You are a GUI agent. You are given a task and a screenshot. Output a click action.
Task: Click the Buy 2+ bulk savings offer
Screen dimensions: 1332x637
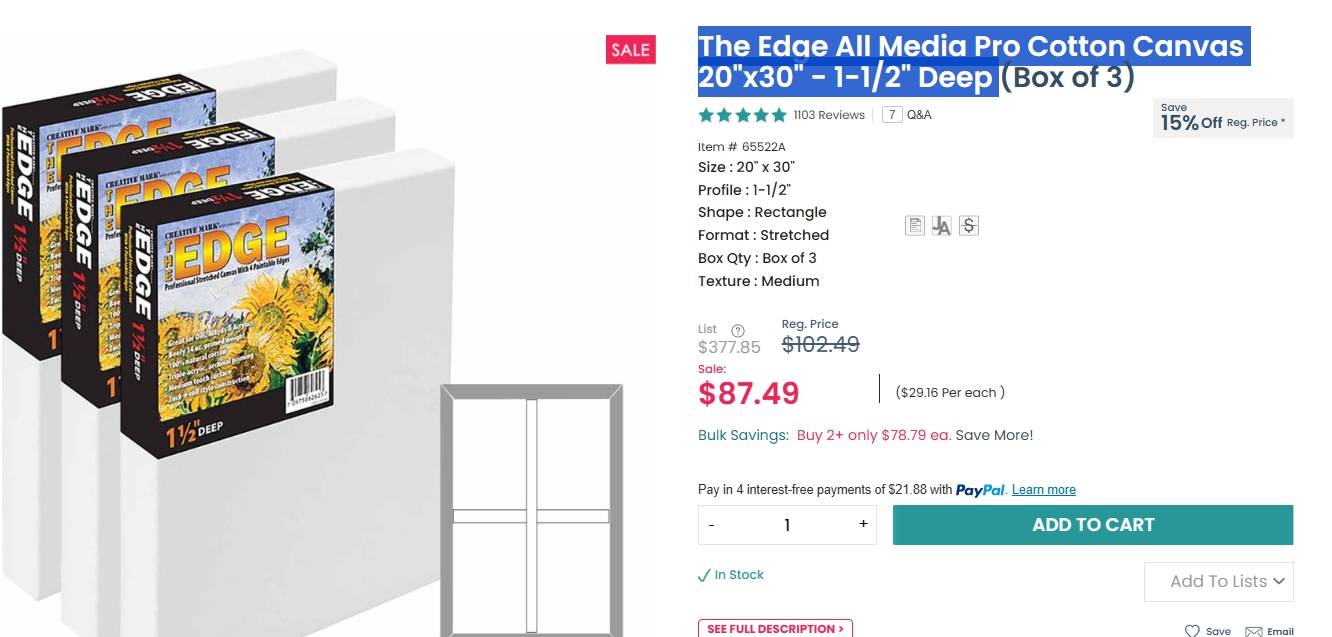873,435
